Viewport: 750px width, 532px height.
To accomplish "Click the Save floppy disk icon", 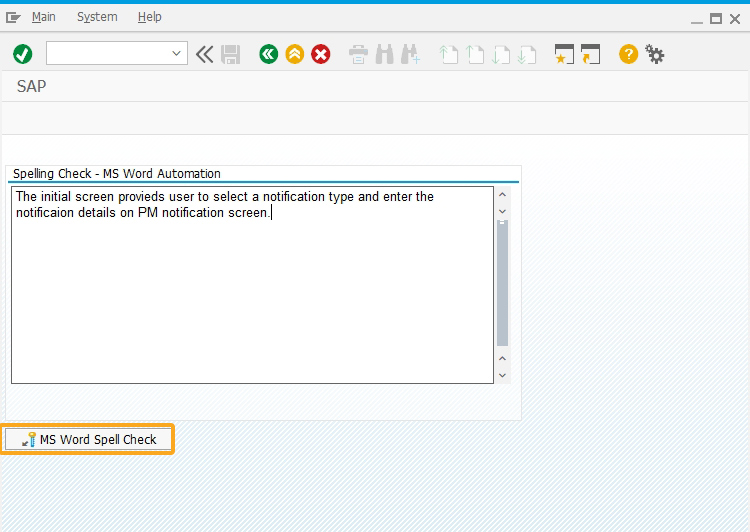I will click(x=231, y=54).
